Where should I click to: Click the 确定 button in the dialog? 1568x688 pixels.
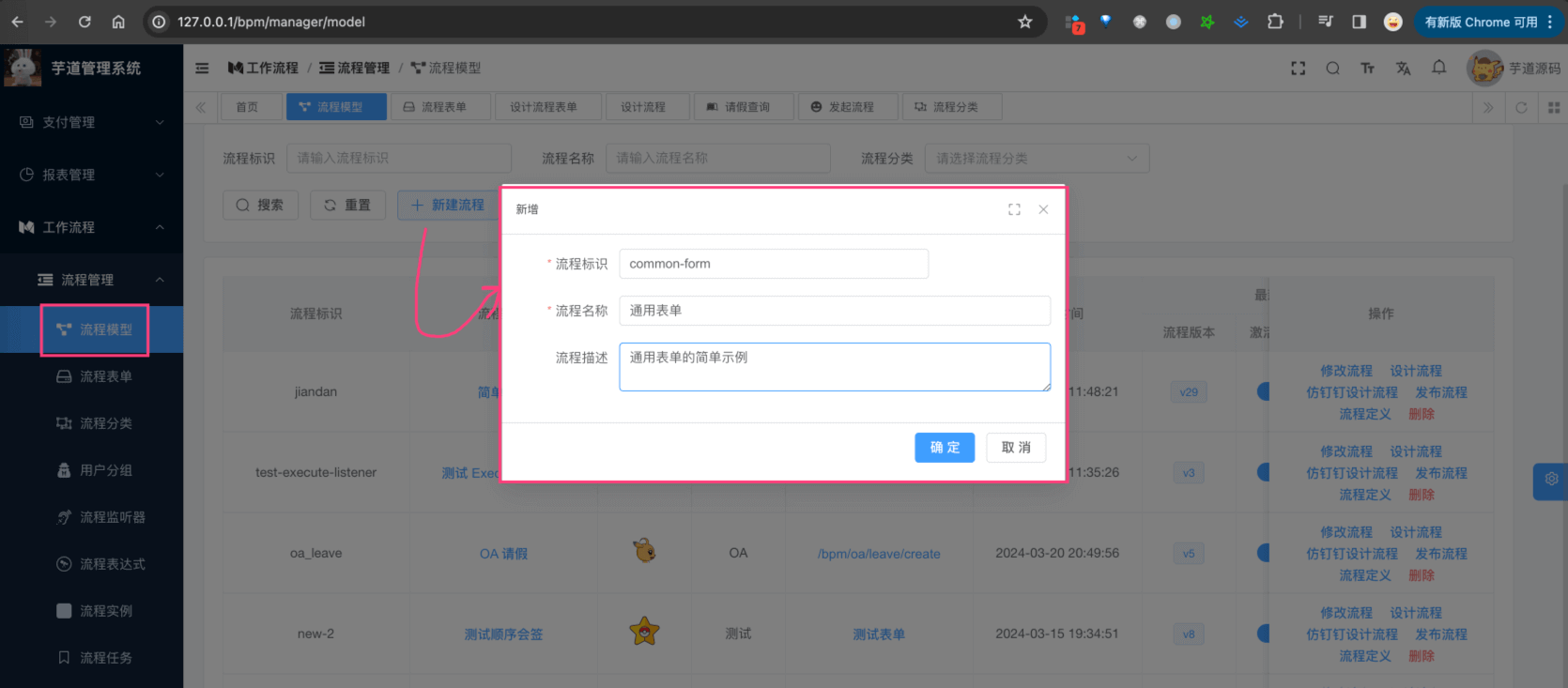coord(944,448)
